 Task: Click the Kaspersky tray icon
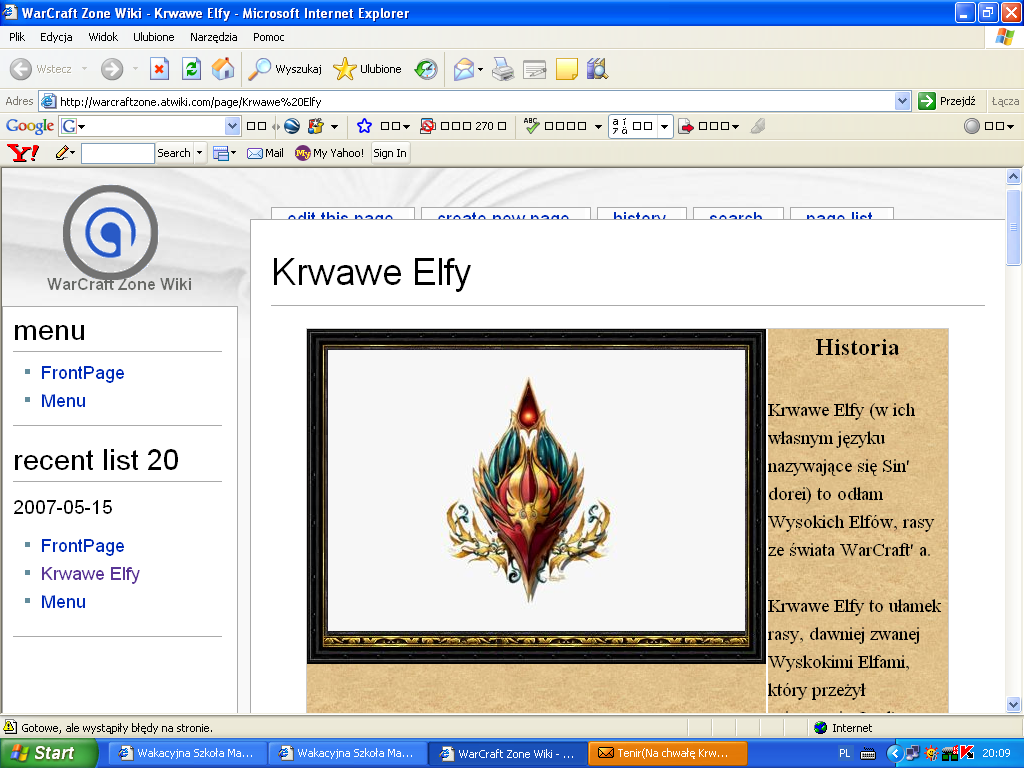[x=968, y=753]
